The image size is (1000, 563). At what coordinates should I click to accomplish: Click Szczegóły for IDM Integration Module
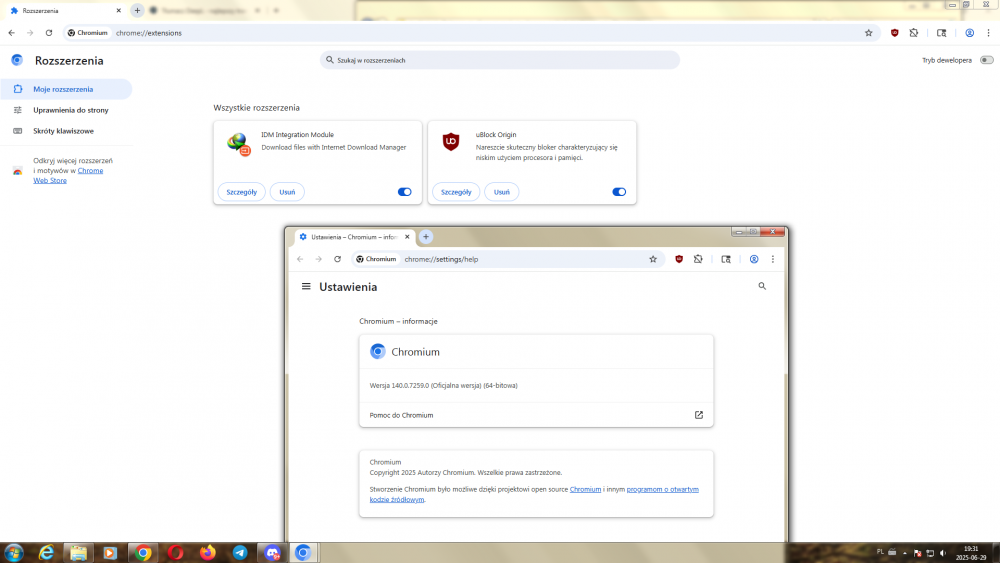(x=241, y=192)
